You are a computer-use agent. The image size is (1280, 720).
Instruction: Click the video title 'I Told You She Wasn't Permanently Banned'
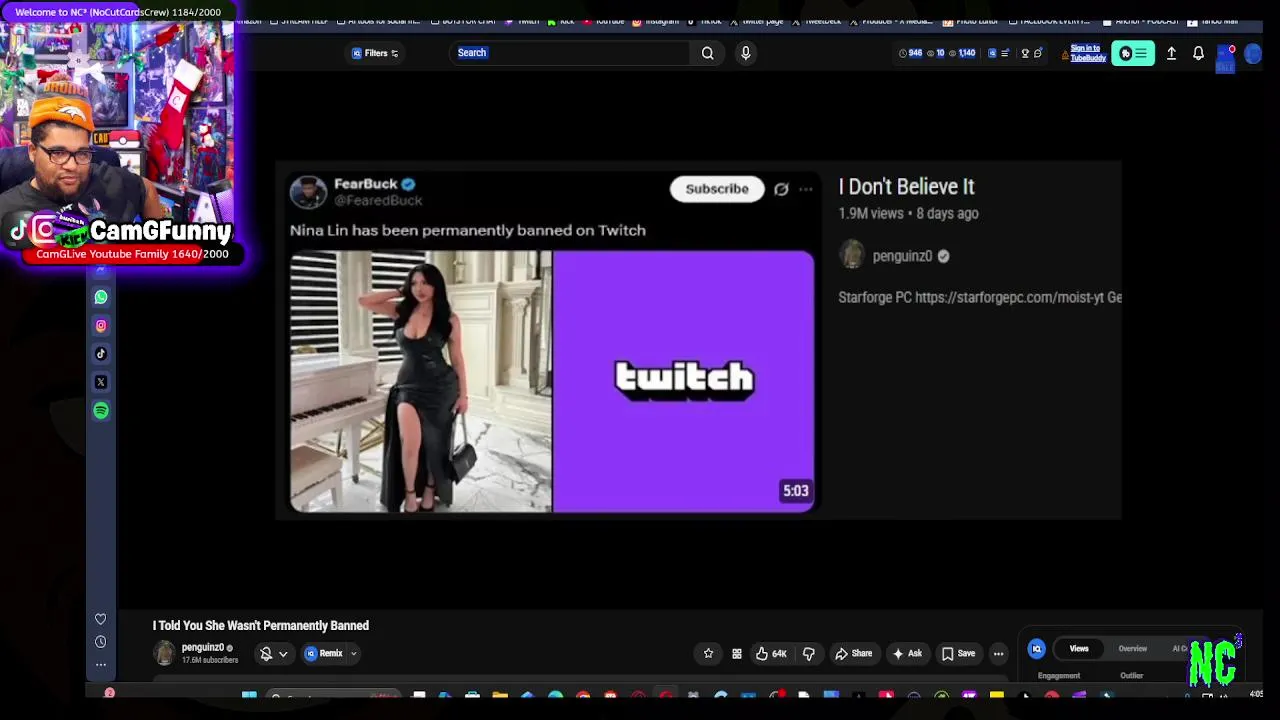(261, 626)
